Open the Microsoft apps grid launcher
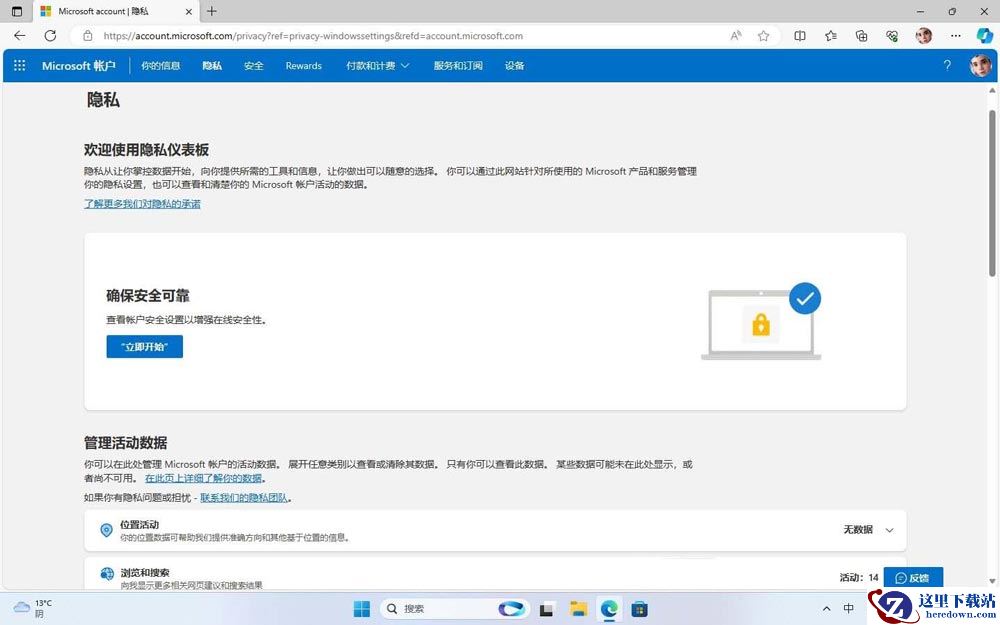The image size is (1000, 625). (x=19, y=66)
